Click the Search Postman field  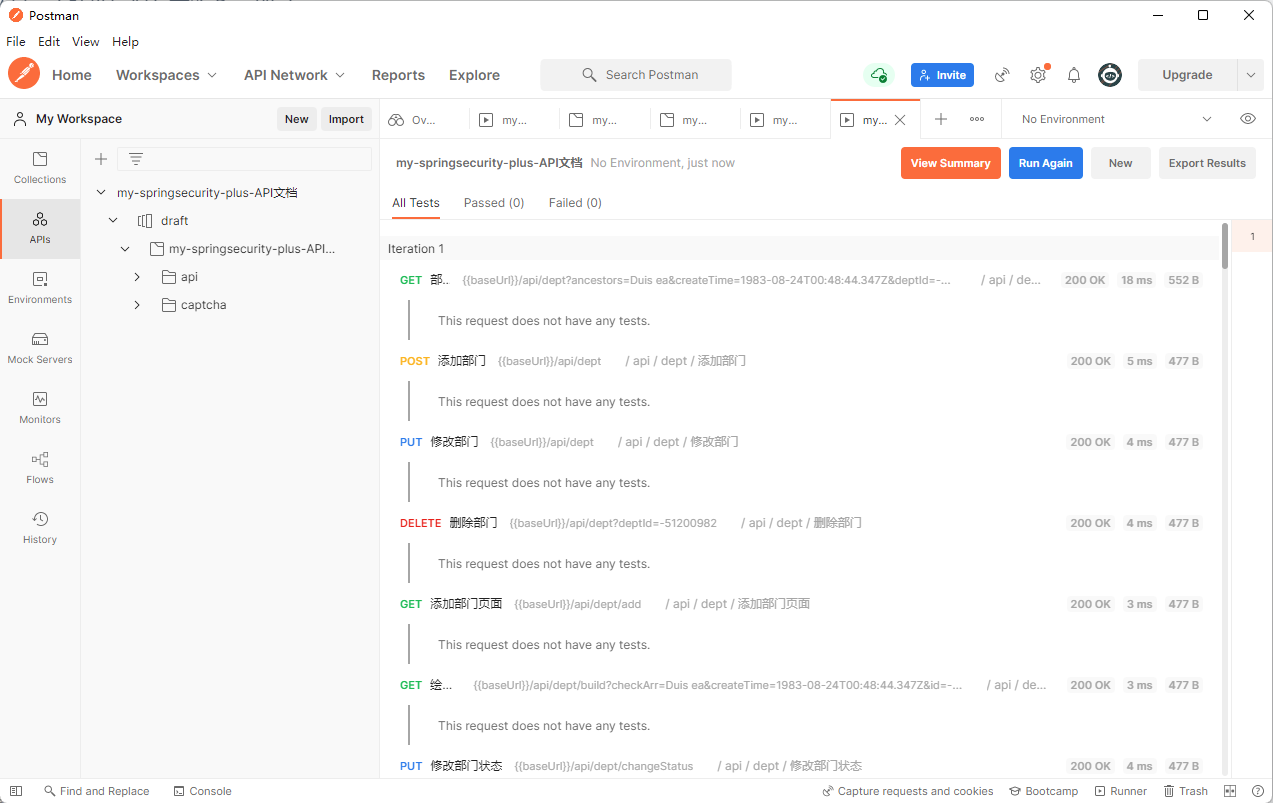click(636, 75)
